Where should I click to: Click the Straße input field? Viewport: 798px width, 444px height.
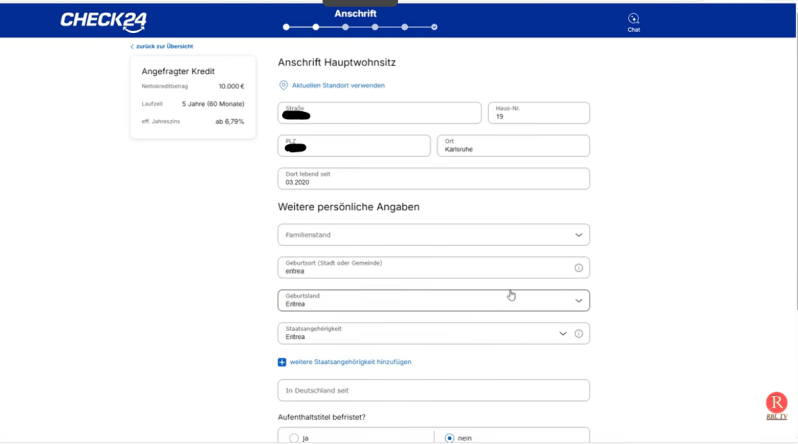[x=380, y=113]
